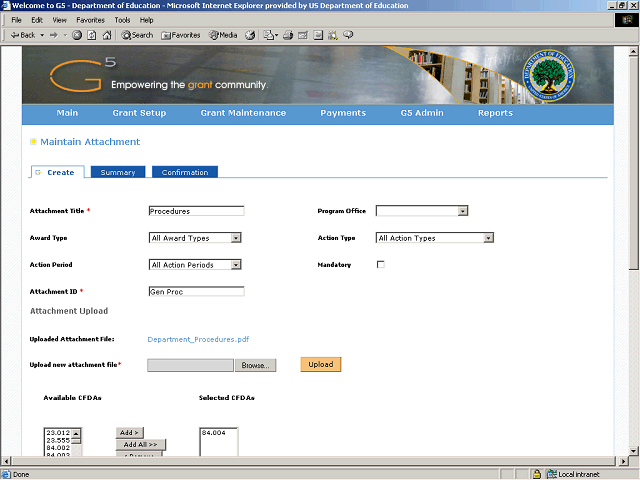Switch to the Summary tab
The height and width of the screenshot is (480, 640).
pyautogui.click(x=118, y=172)
